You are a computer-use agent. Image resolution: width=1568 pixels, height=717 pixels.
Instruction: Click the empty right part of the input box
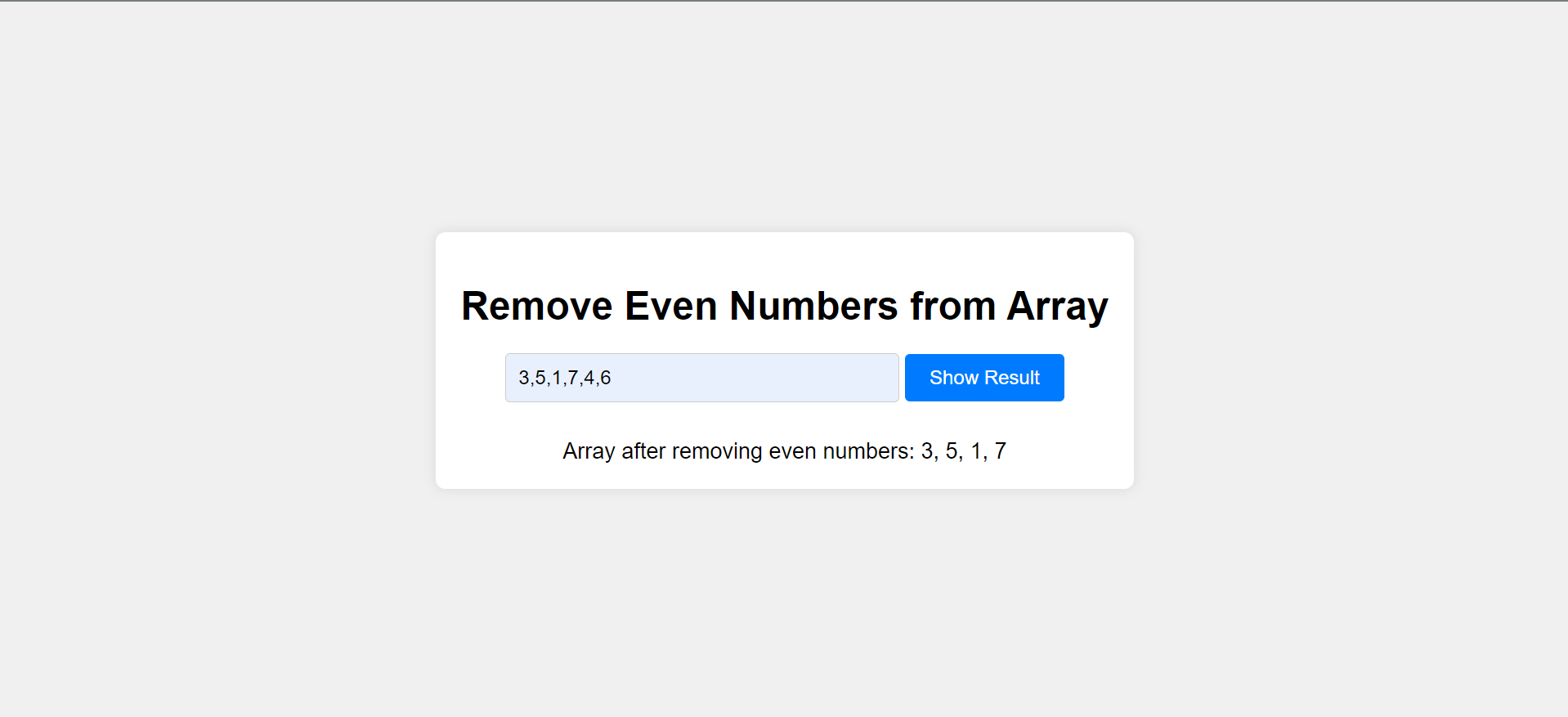pyautogui.click(x=777, y=378)
